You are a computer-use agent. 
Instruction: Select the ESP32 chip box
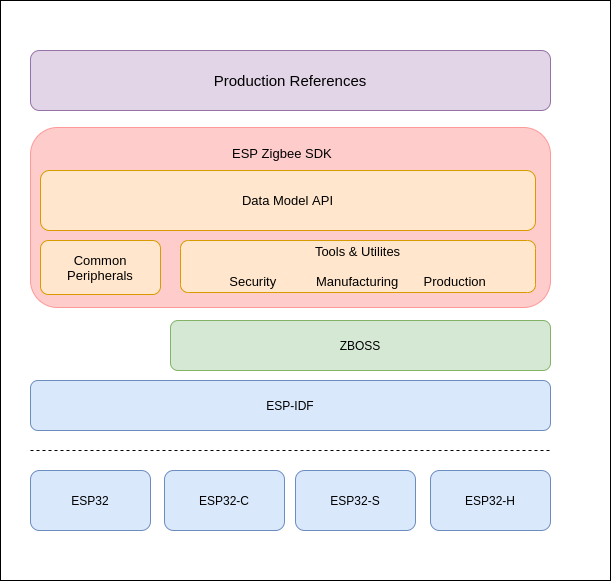[90, 500]
